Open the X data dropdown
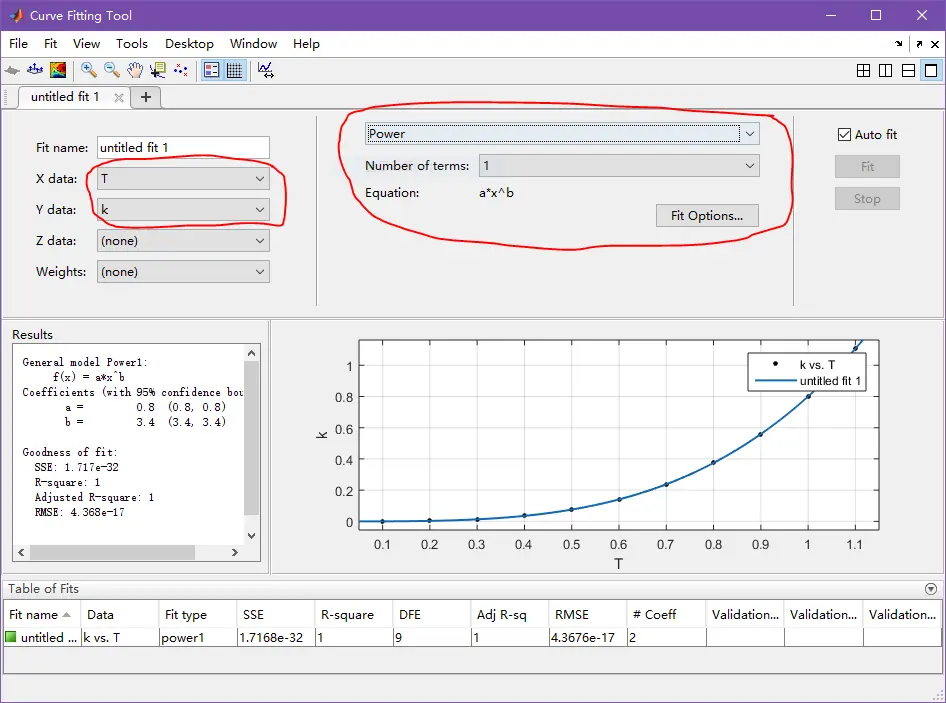 (x=183, y=179)
